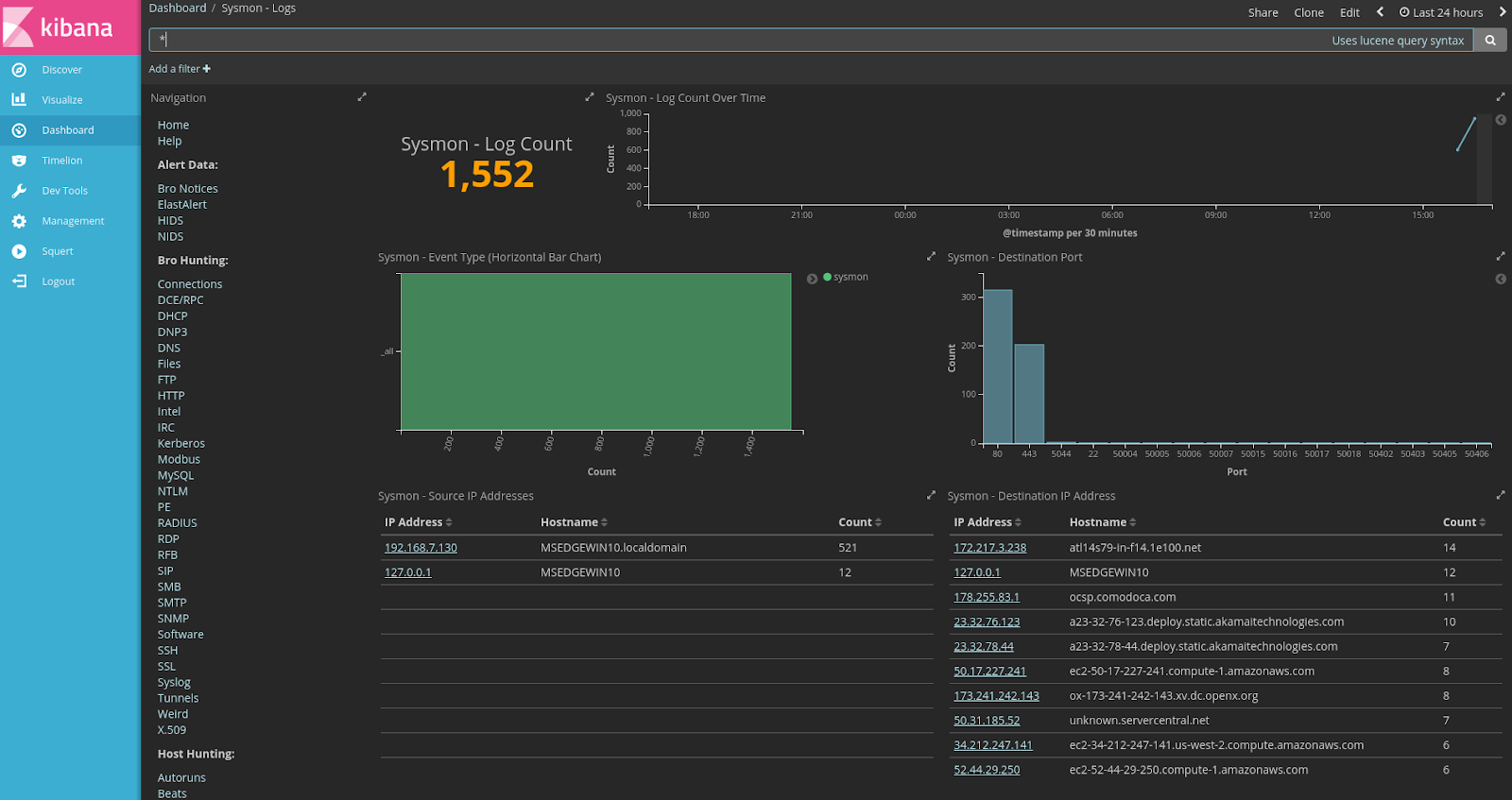Open the DNS hunting link
1512x800 pixels.
click(168, 349)
